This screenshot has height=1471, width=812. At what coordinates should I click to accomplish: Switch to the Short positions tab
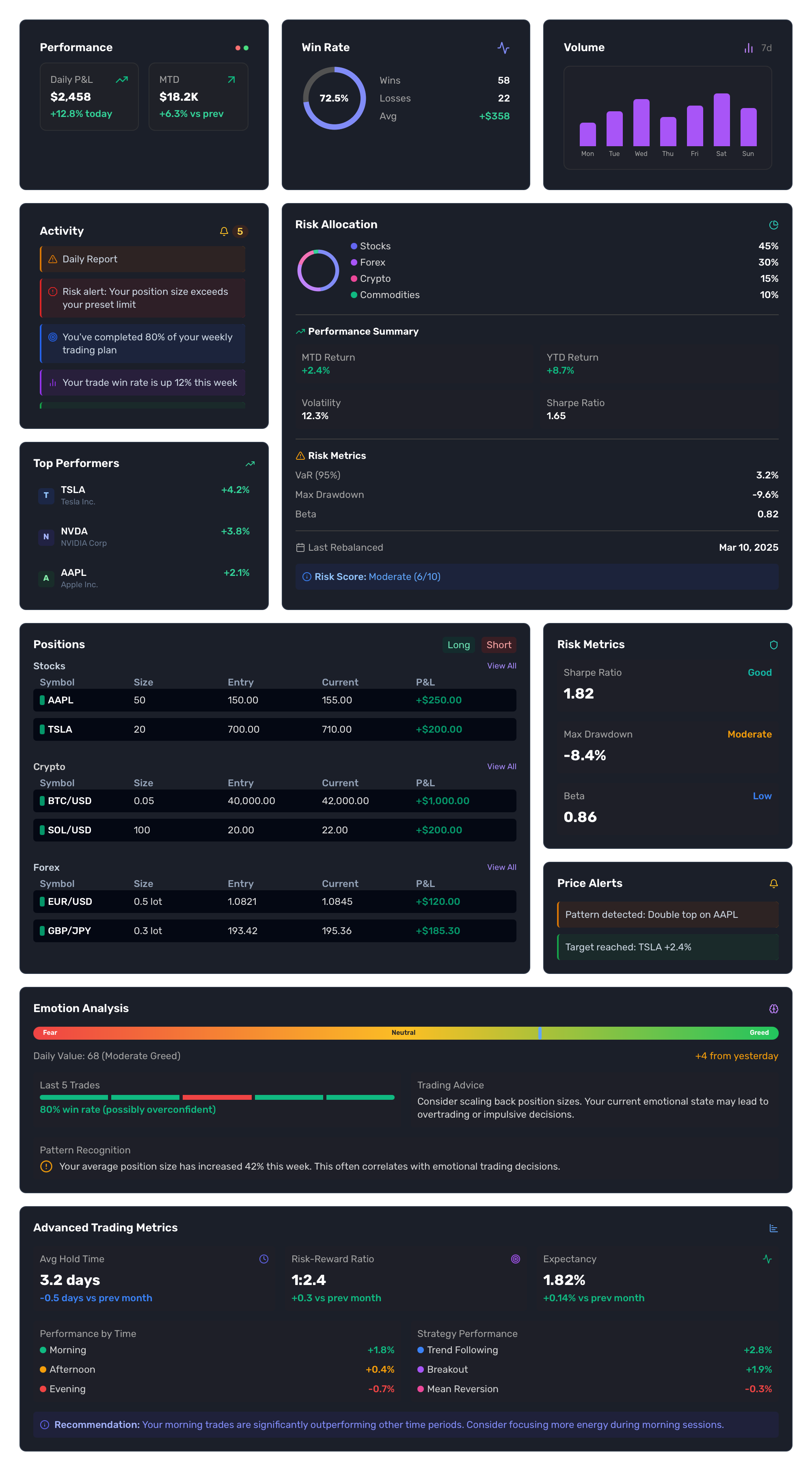click(499, 645)
